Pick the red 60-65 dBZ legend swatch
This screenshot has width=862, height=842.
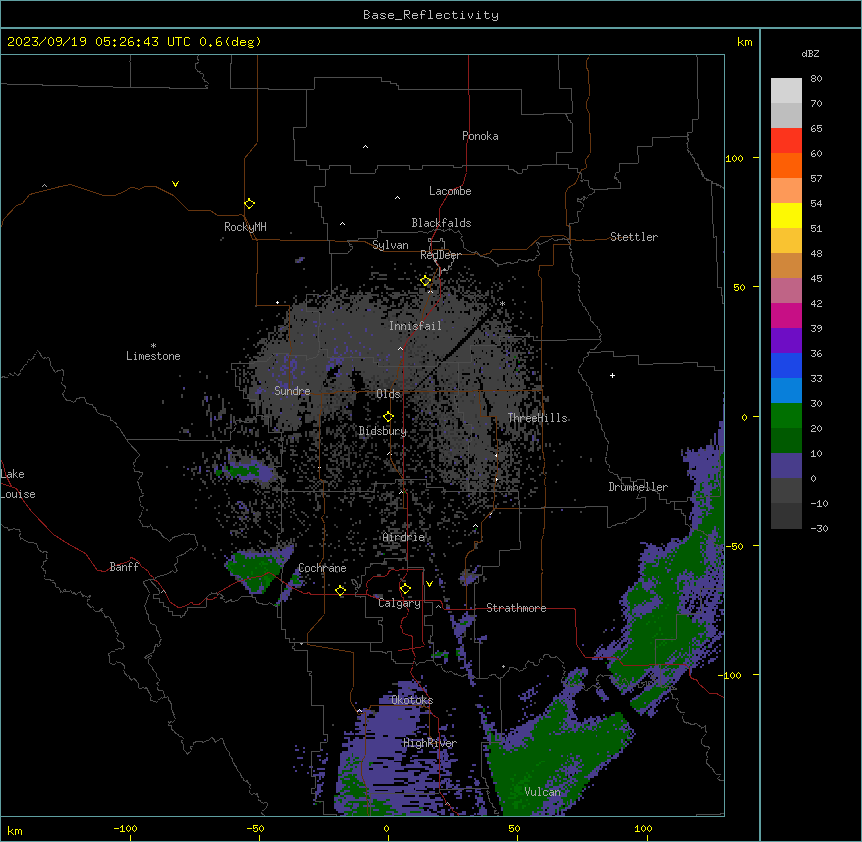pos(786,141)
